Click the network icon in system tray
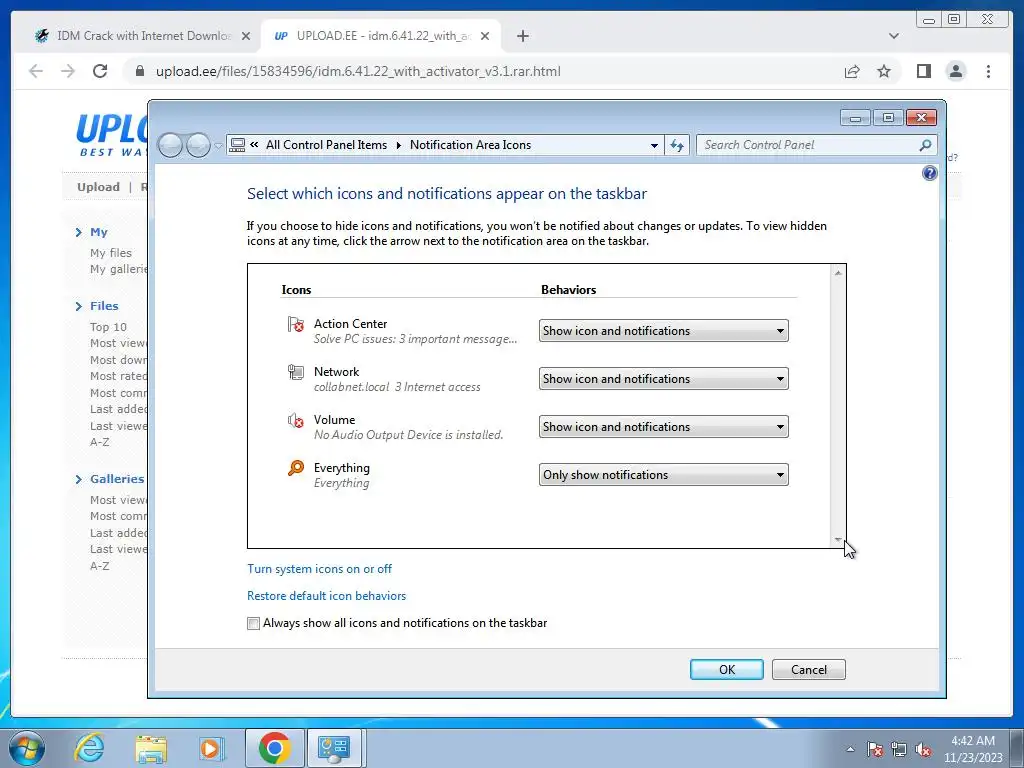 [899, 749]
